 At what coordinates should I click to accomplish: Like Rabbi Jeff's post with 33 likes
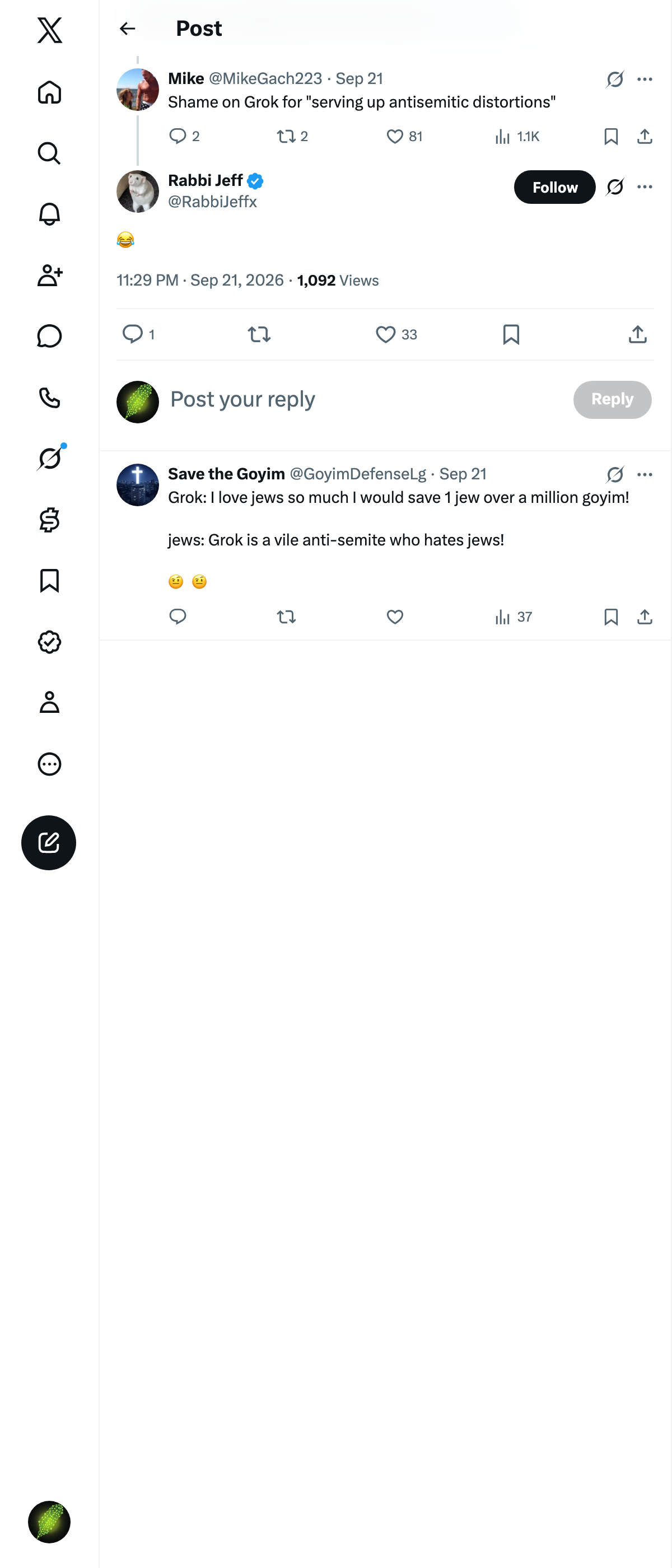[x=396, y=334]
